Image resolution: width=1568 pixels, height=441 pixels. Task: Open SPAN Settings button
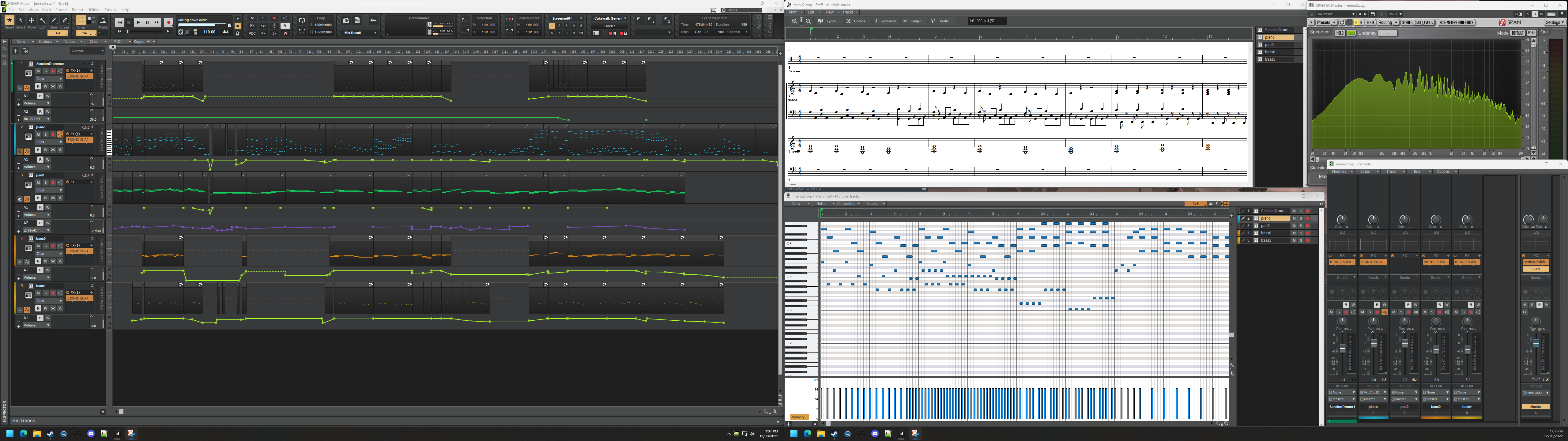(1555, 23)
